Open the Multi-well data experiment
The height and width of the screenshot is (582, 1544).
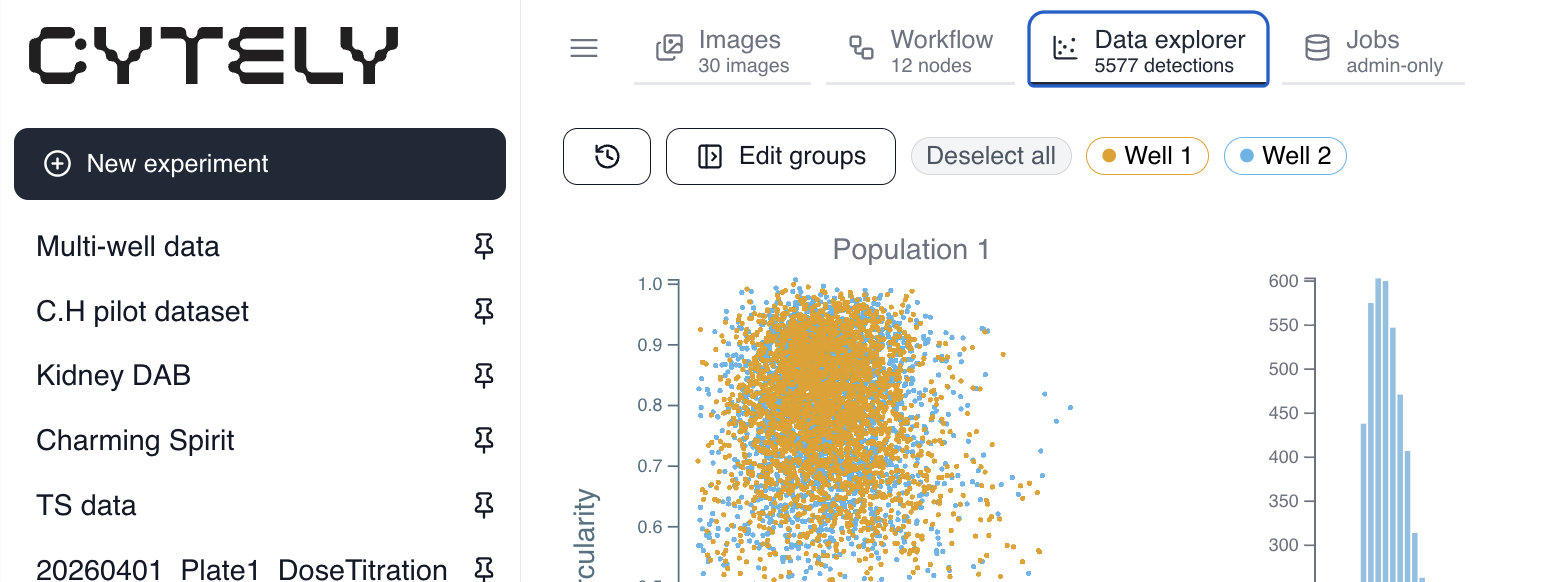(128, 247)
